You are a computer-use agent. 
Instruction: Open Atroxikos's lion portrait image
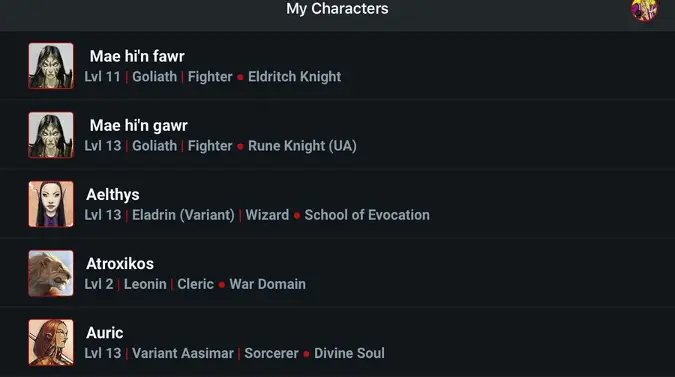coord(51,273)
